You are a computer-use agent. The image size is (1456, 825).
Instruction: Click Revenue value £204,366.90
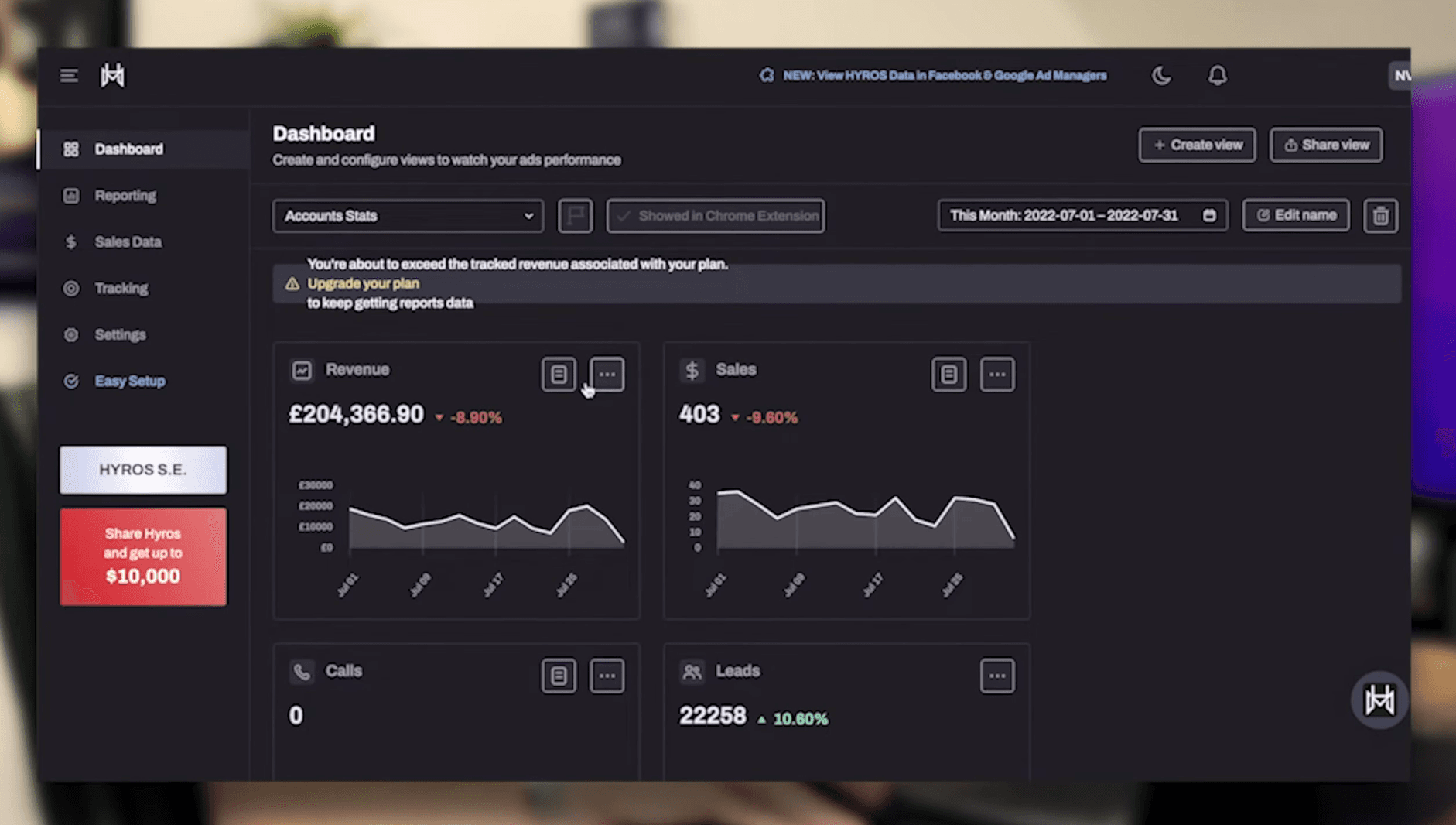pos(356,415)
